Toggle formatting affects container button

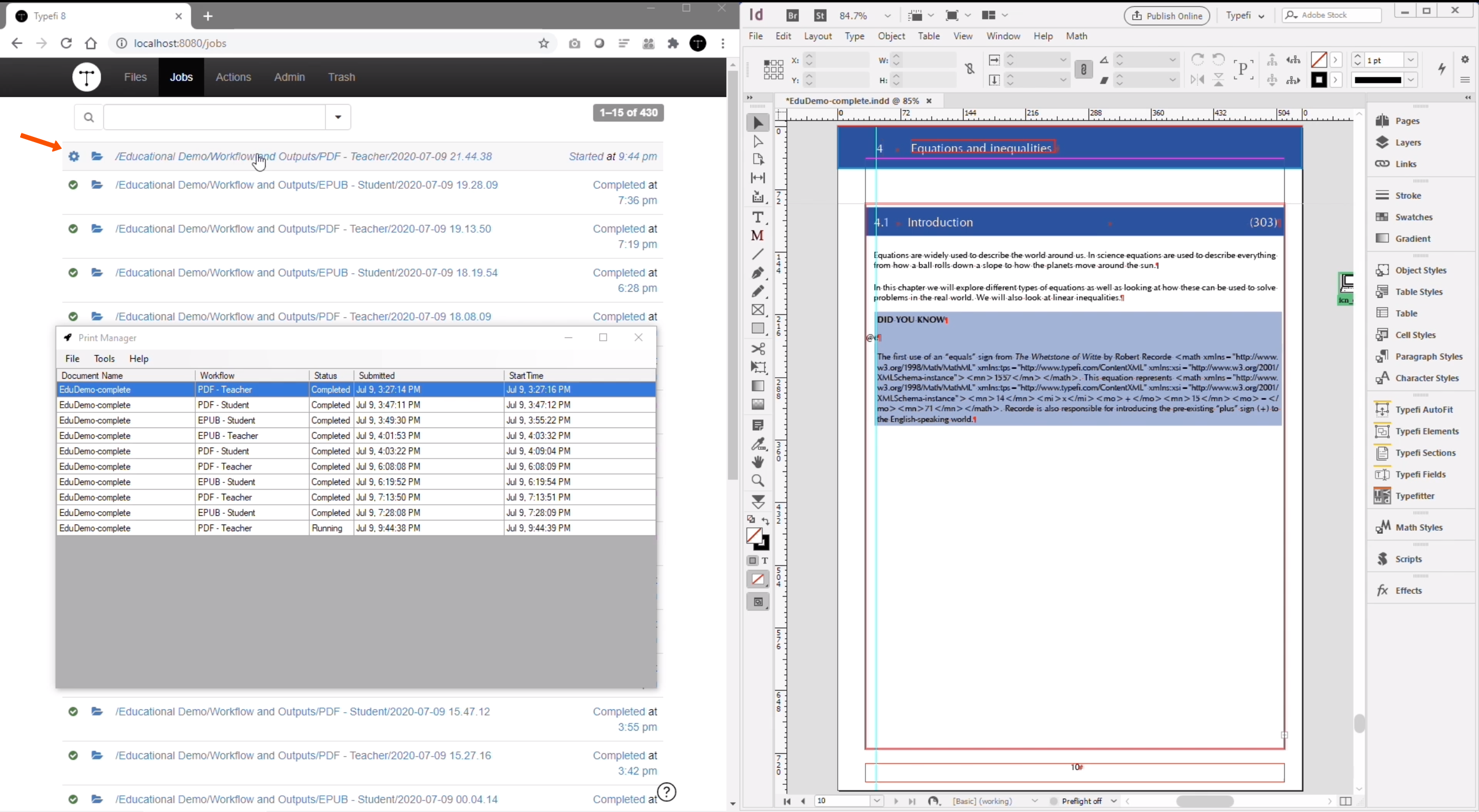pyautogui.click(x=752, y=561)
